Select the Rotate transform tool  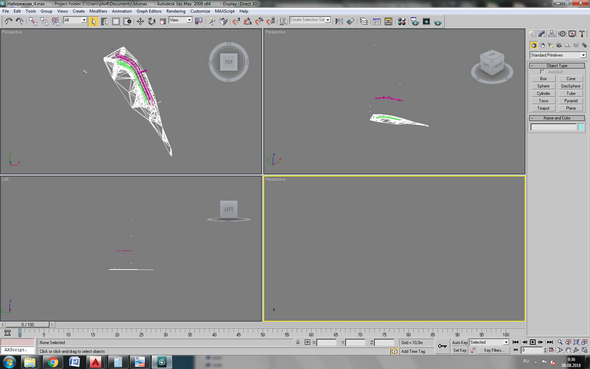(152, 21)
